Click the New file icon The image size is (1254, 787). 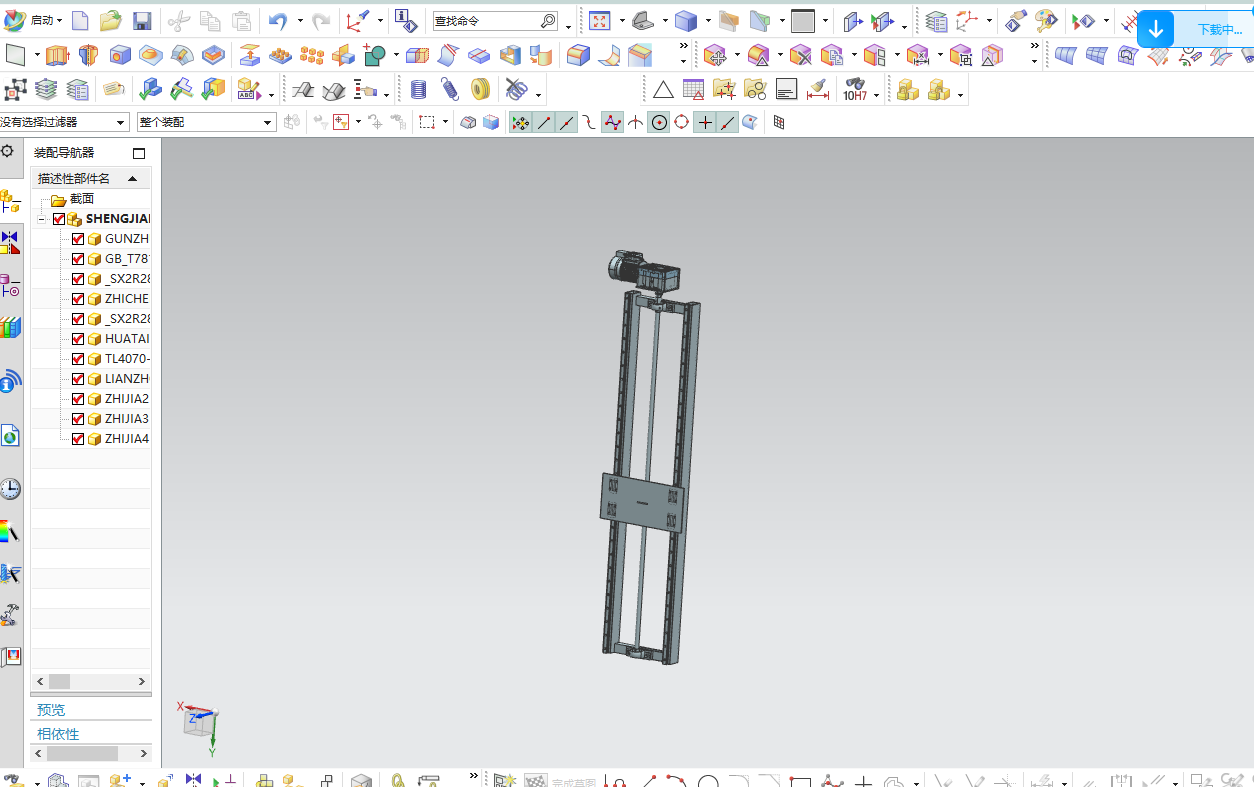pos(80,20)
